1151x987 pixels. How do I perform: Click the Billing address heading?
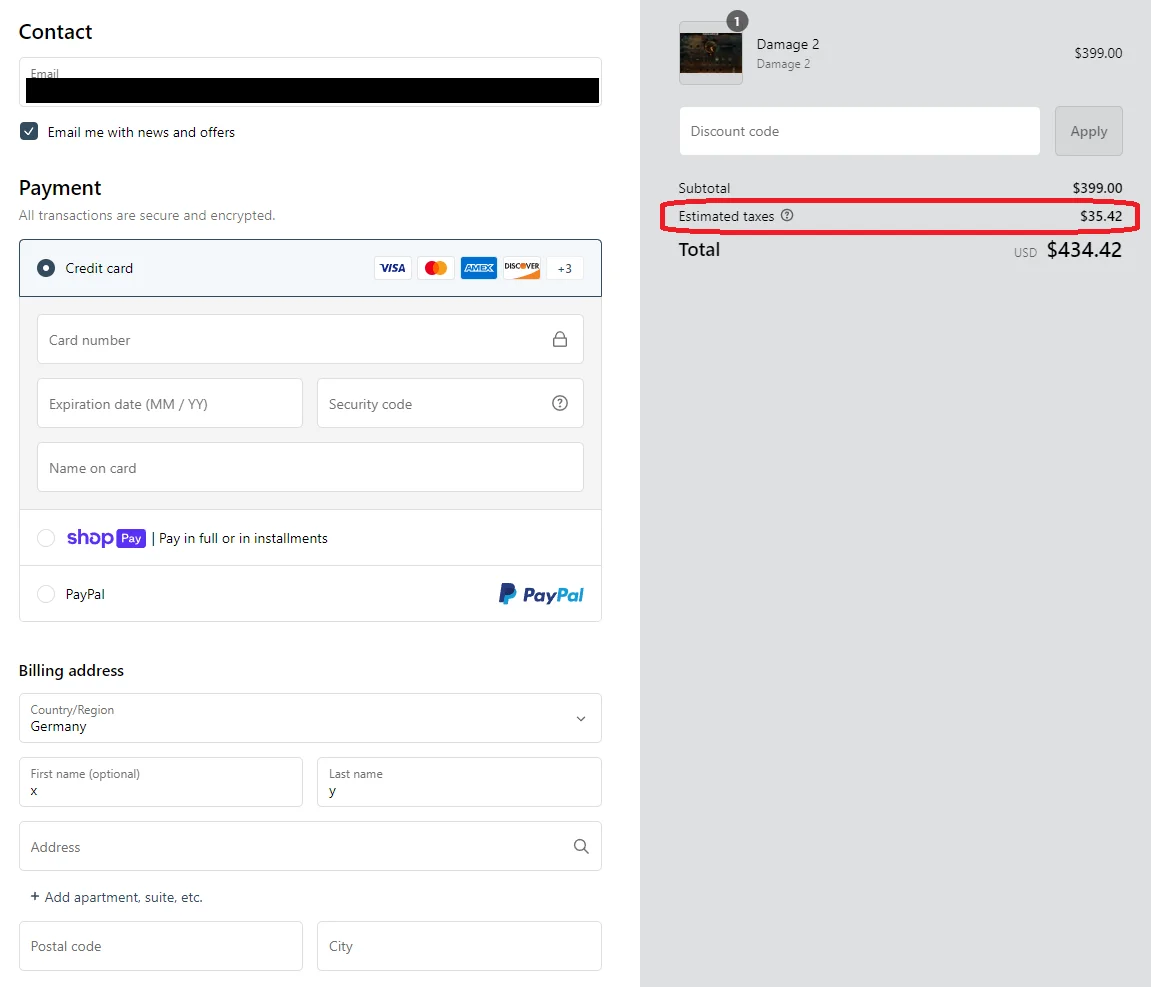71,671
